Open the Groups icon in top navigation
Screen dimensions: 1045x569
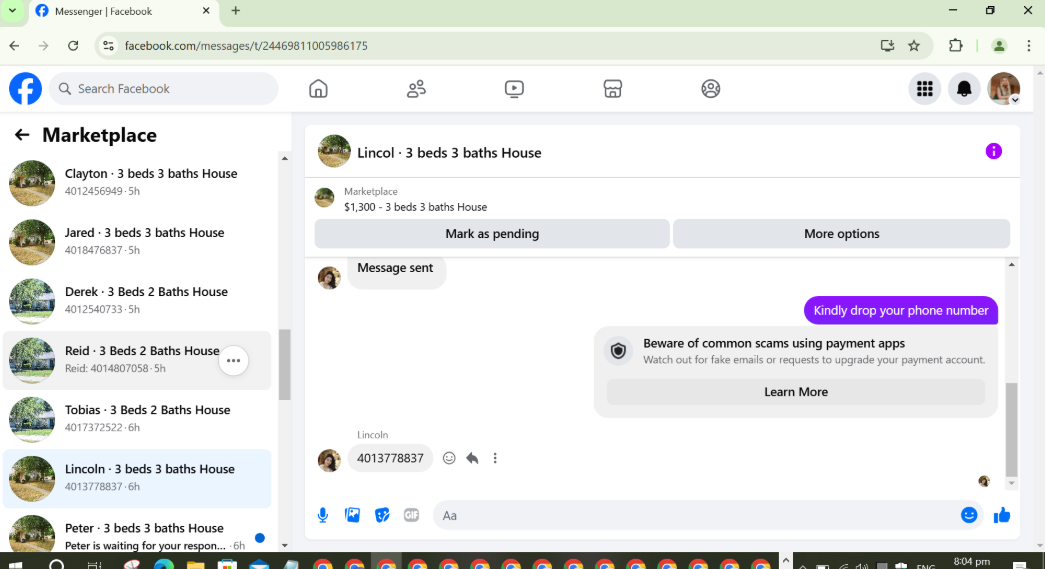(710, 89)
